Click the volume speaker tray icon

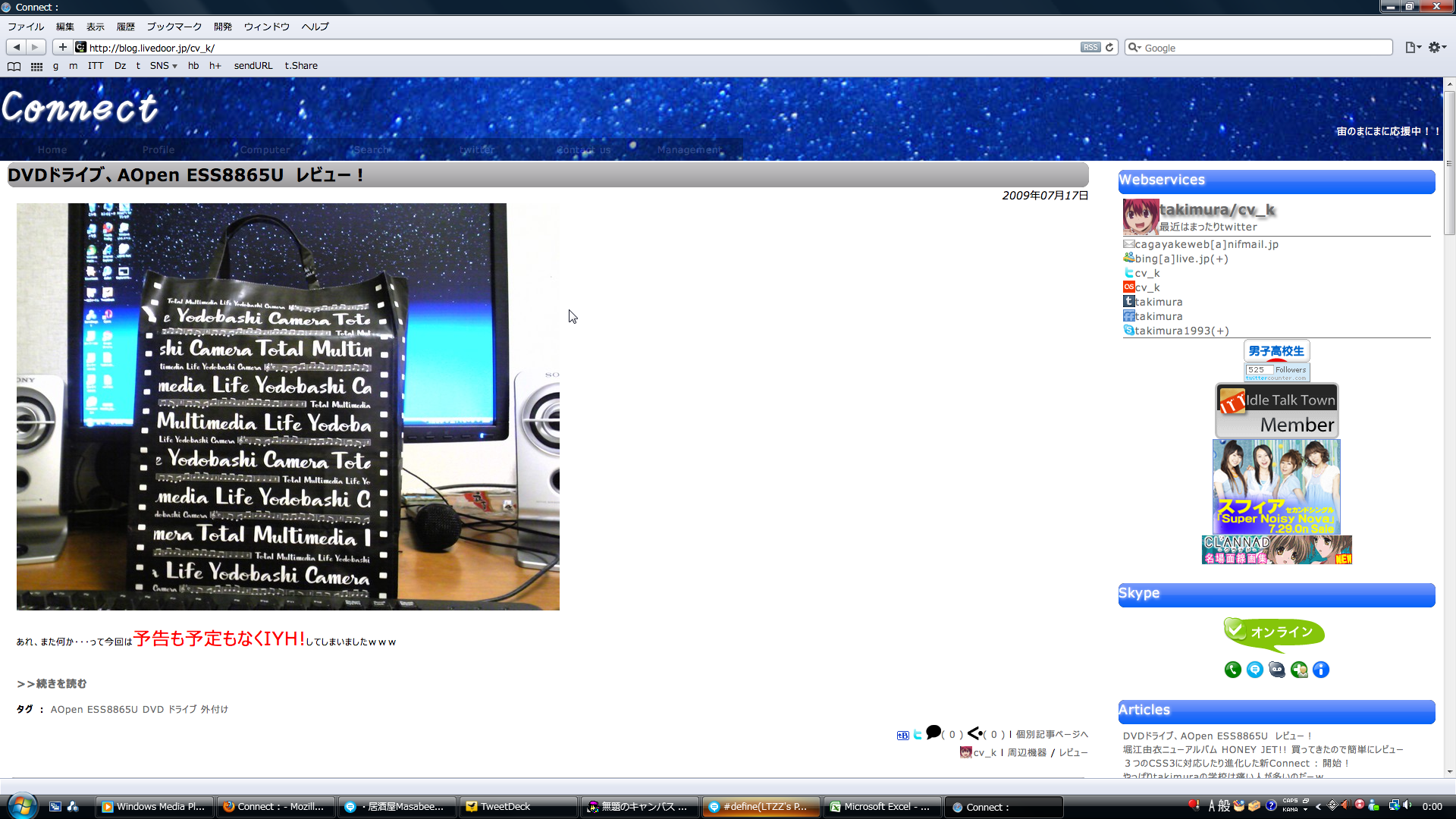point(1407,805)
